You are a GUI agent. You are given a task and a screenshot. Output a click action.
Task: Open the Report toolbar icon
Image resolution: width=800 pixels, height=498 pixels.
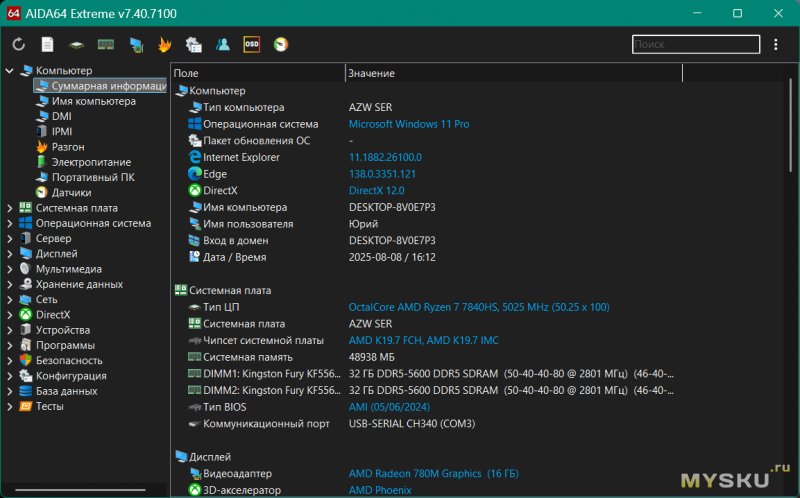pos(47,44)
